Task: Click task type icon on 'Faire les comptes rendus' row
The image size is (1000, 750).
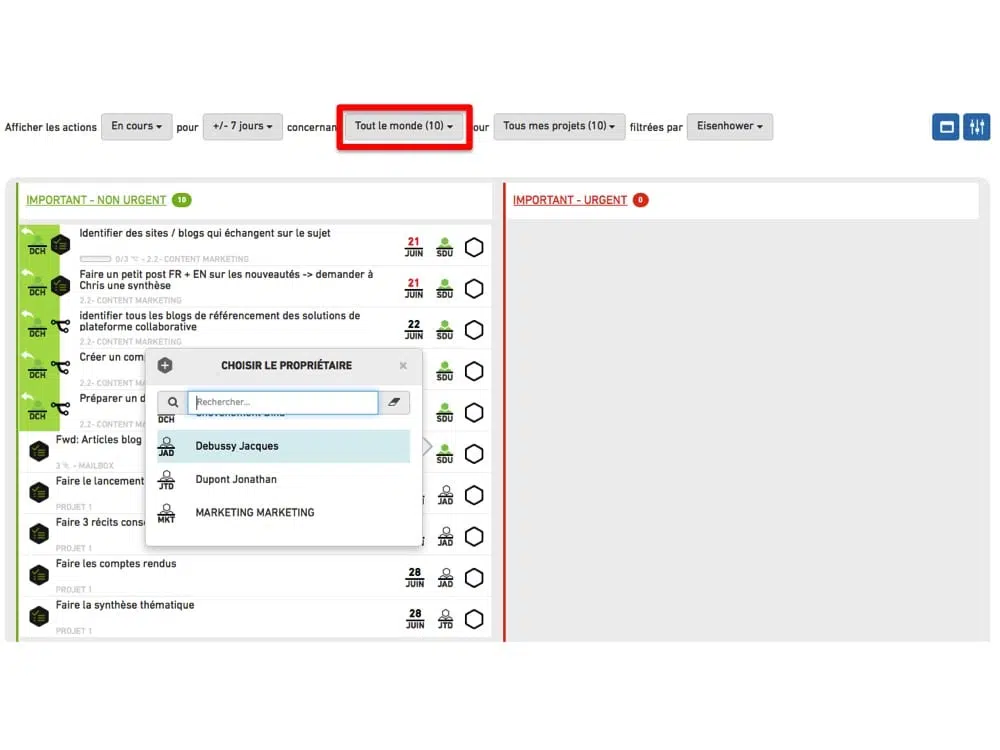Action: pos(39,575)
